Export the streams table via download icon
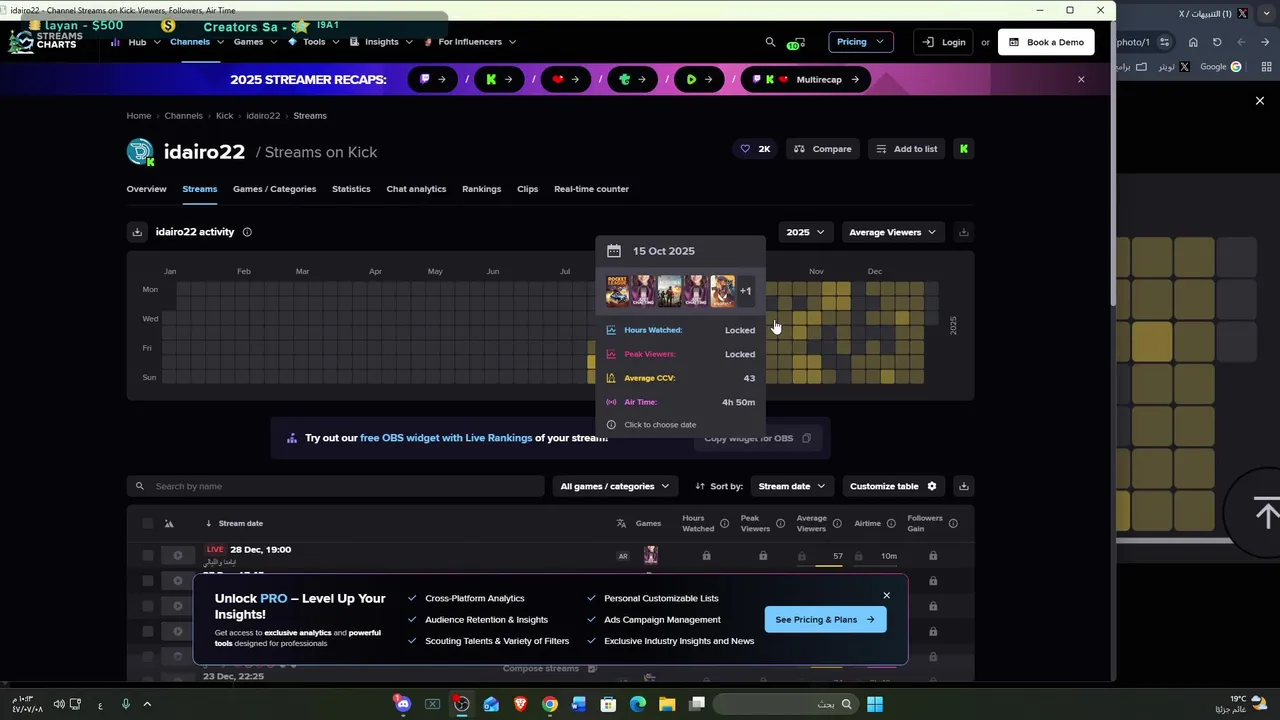Screen dimensions: 1280x720 tap(964, 486)
